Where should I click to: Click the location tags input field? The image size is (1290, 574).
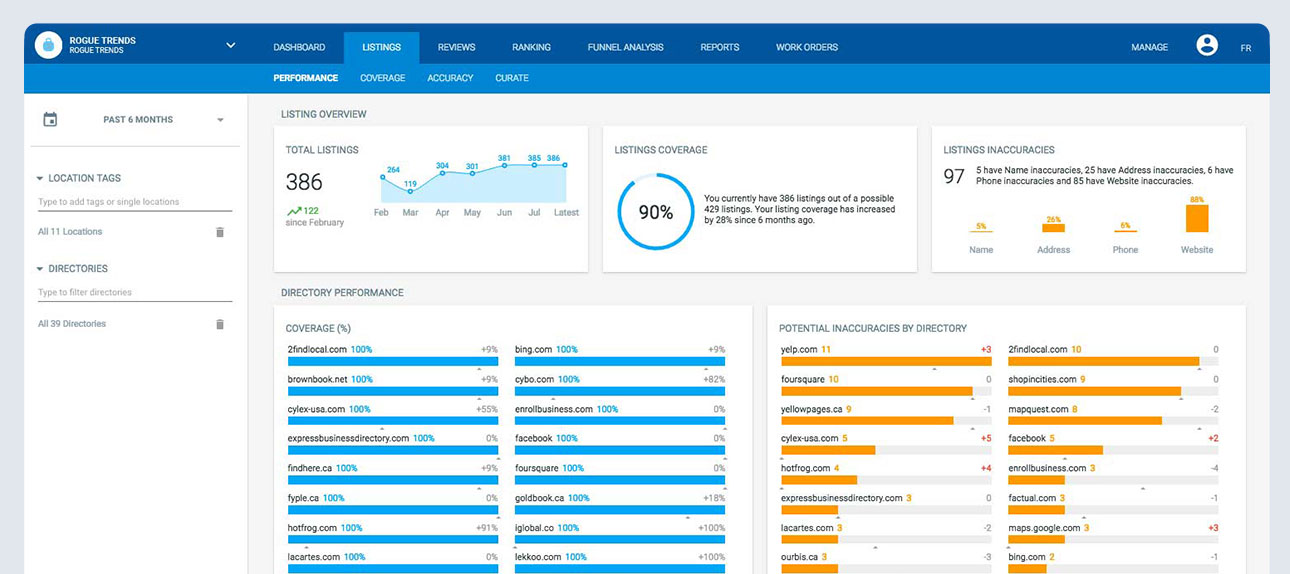pos(134,202)
